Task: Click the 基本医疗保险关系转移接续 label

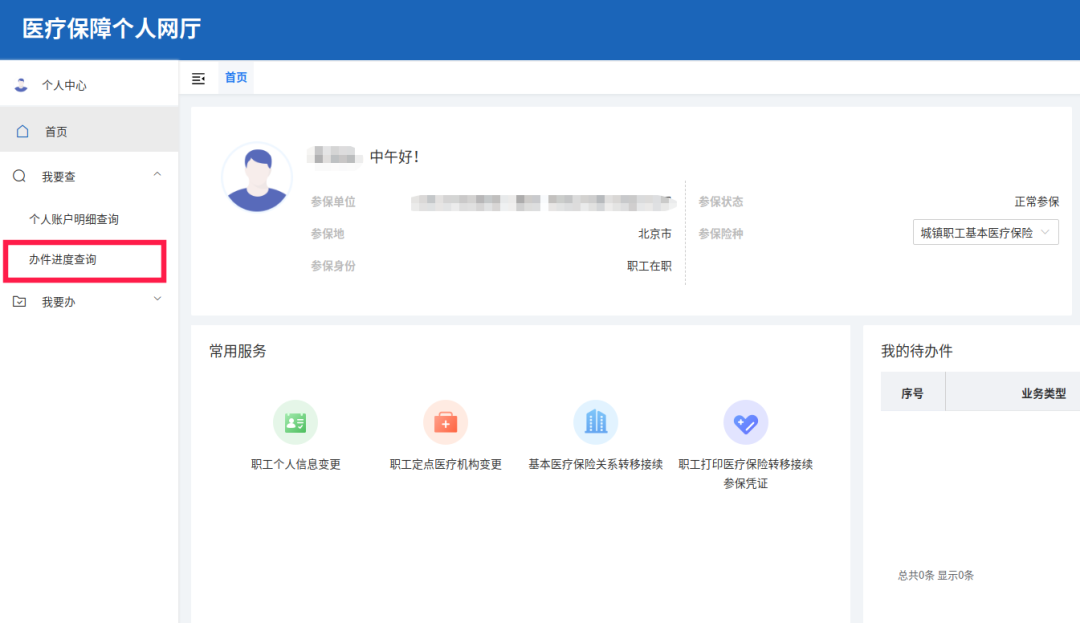Action: (x=595, y=464)
